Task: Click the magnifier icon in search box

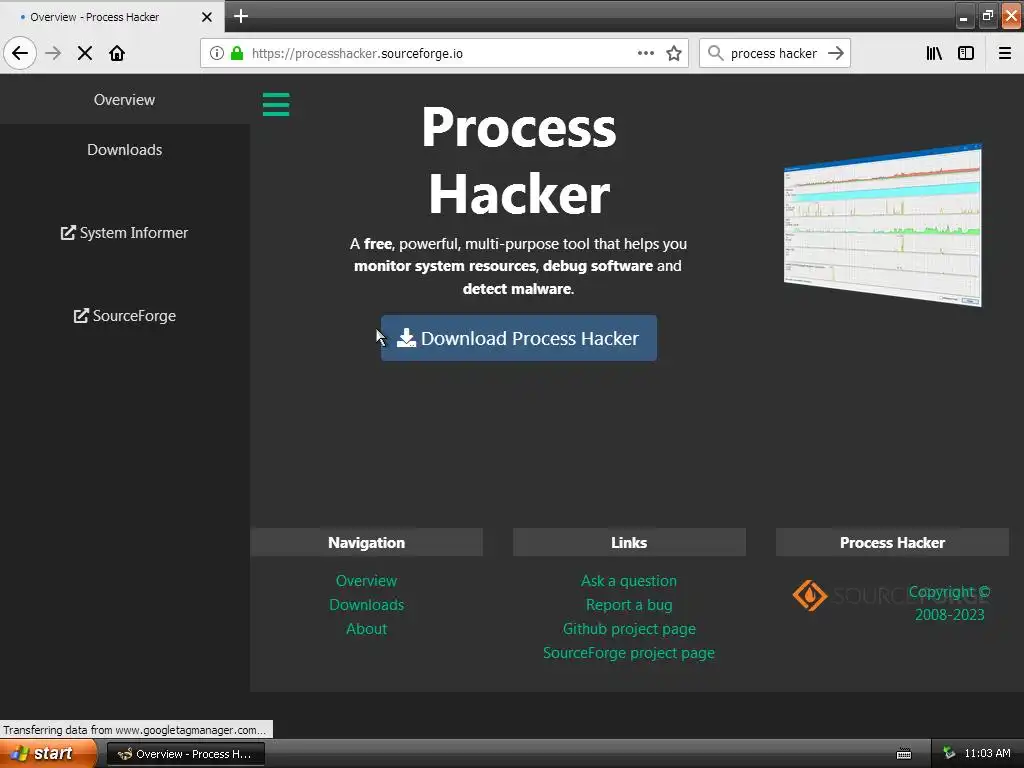Action: (x=716, y=53)
